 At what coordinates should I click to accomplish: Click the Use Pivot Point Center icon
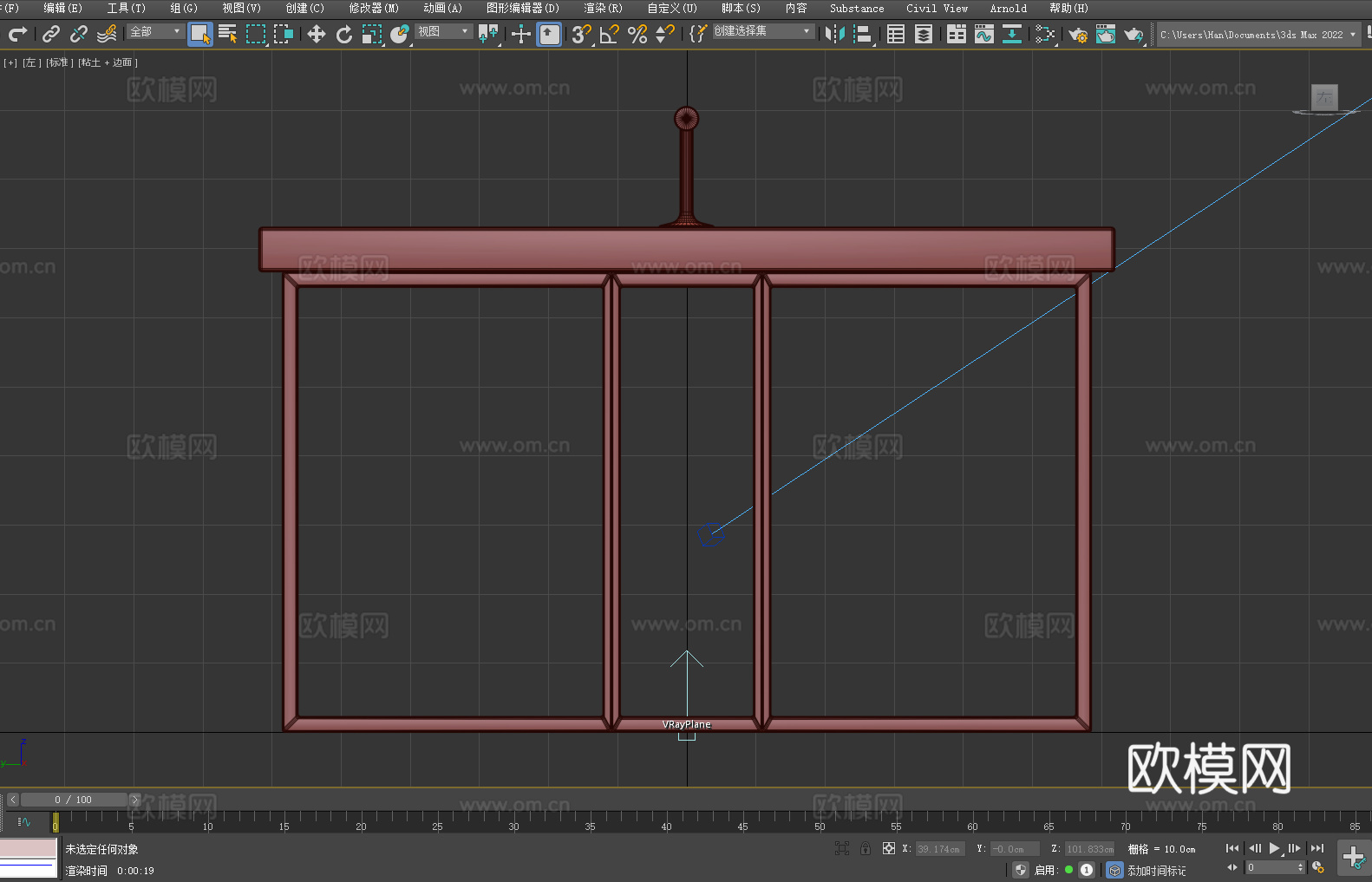[488, 34]
